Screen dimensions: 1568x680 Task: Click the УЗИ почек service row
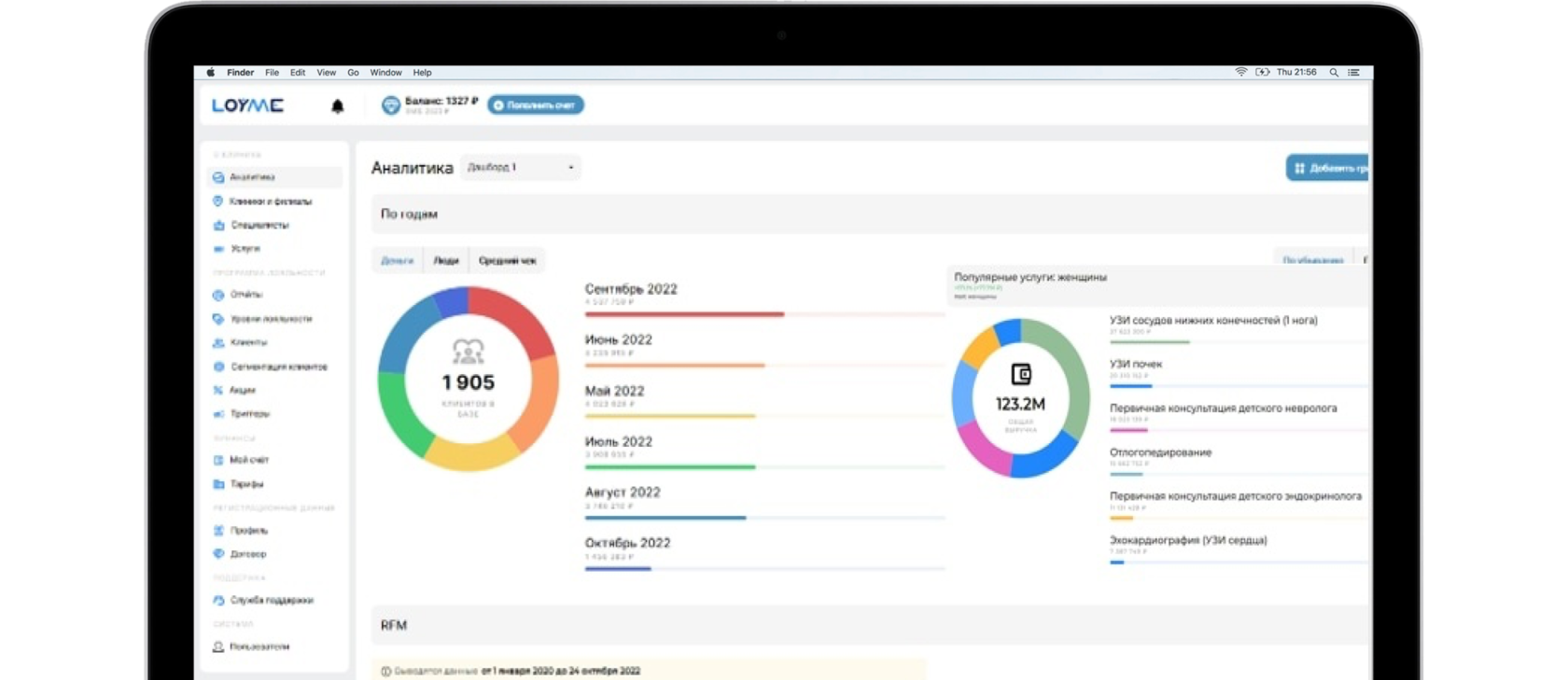pyautogui.click(x=1239, y=373)
